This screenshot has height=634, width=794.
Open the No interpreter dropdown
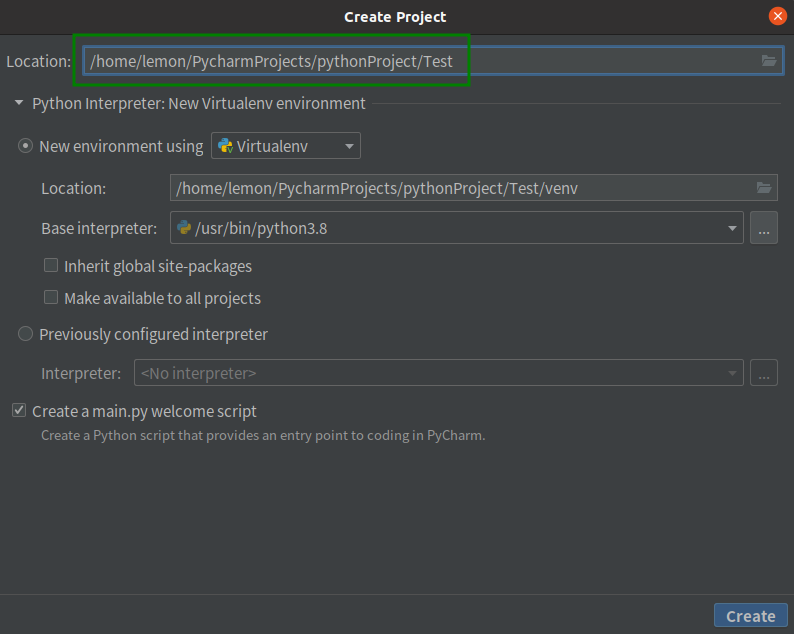[439, 373]
